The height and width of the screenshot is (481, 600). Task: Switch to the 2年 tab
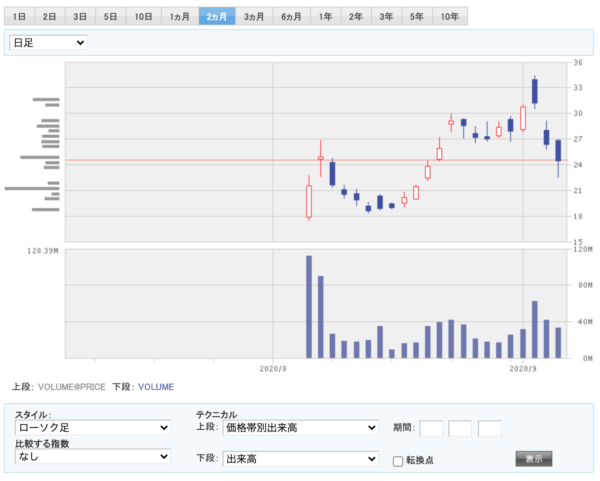(x=356, y=16)
